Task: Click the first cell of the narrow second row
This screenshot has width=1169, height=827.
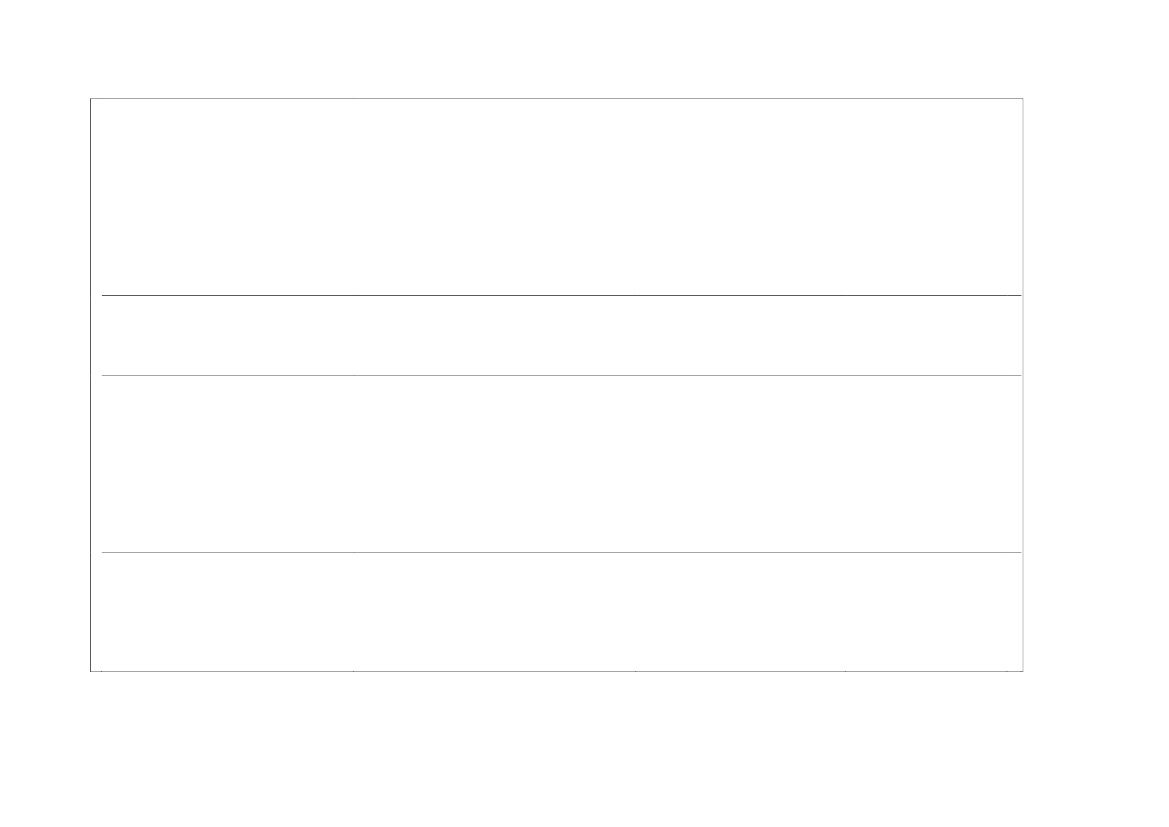Action: point(227,336)
